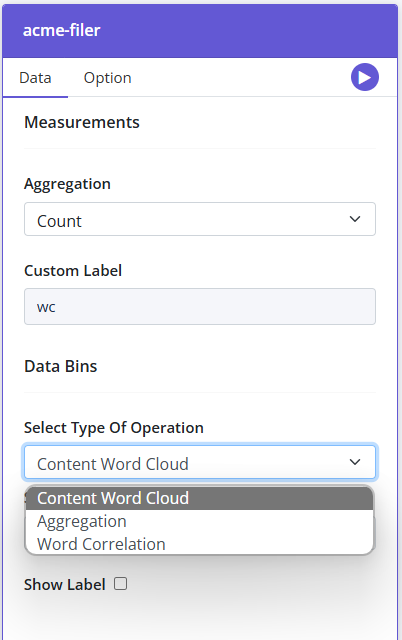Click the acme-filer panel title
The width and height of the screenshot is (402, 640).
[x=61, y=30]
